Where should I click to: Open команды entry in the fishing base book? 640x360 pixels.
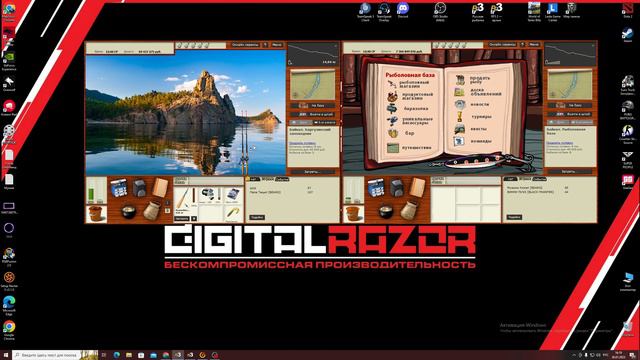click(x=473, y=141)
